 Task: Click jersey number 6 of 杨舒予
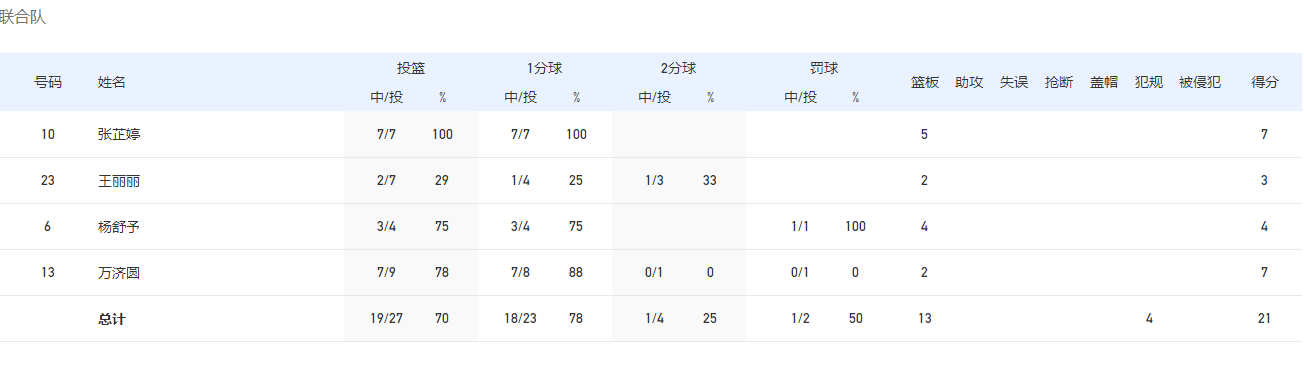pyautogui.click(x=48, y=226)
